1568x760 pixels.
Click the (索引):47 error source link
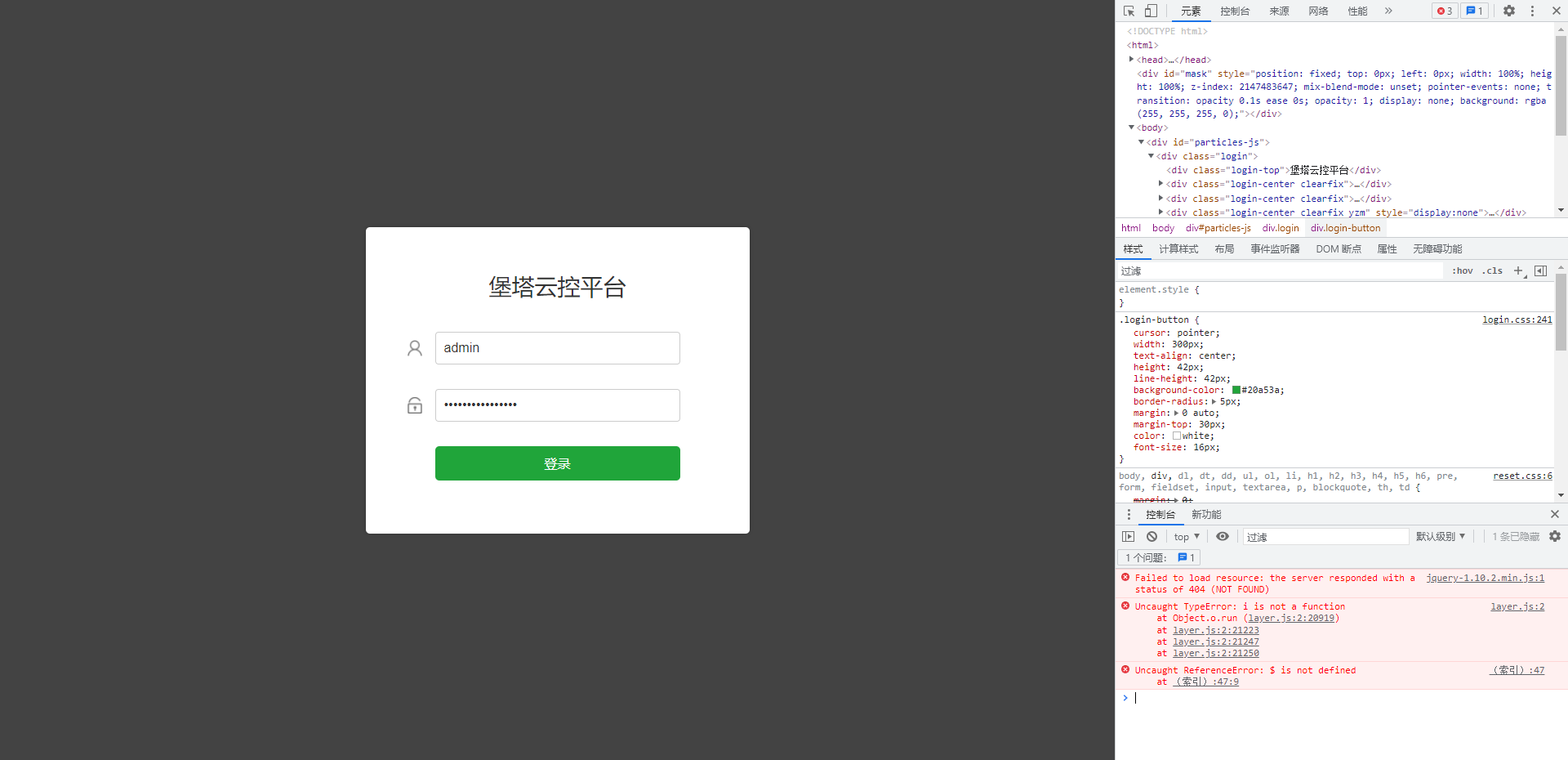[1517, 670]
